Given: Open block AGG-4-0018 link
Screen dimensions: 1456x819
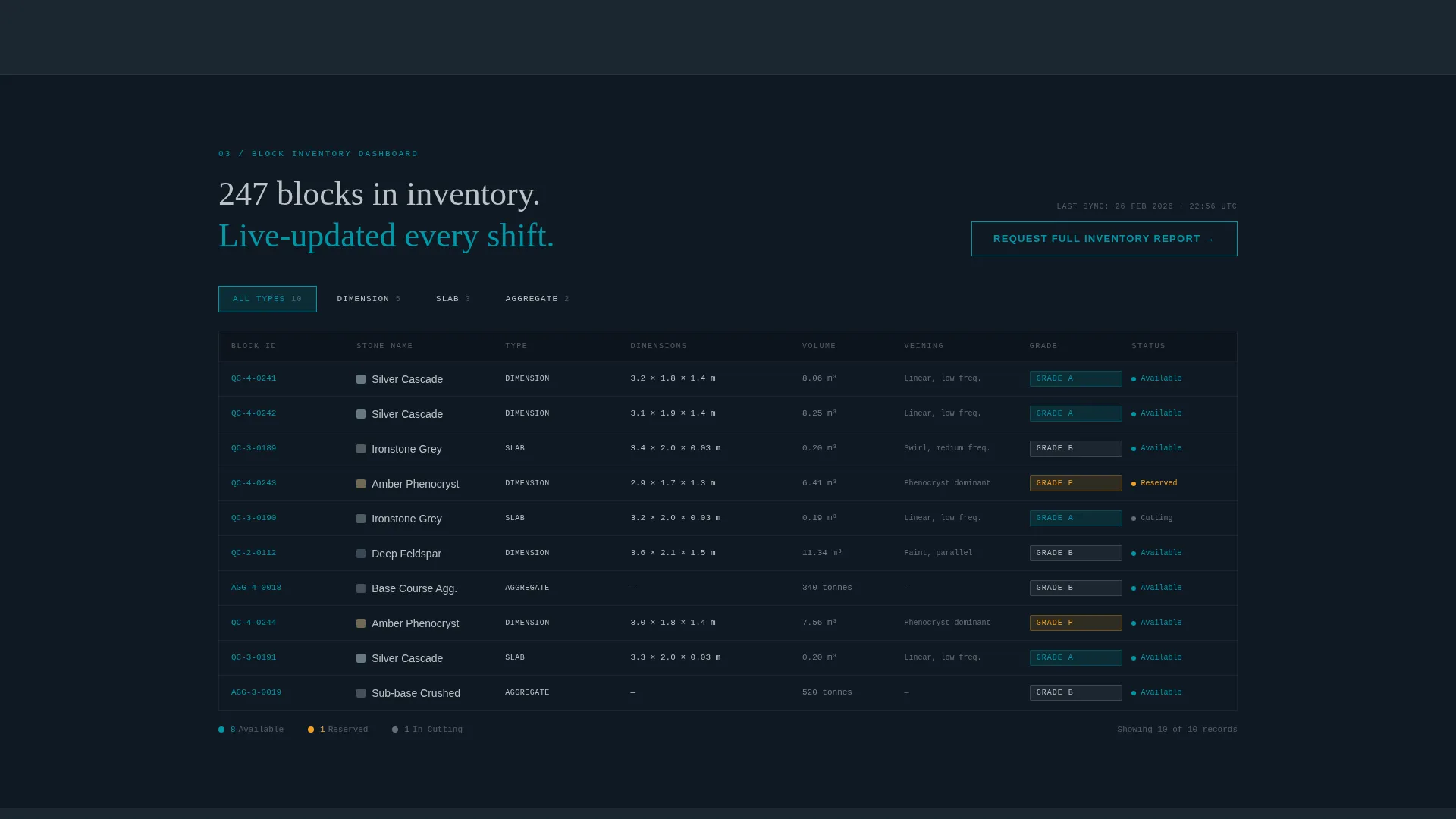Looking at the screenshot, I should tap(256, 588).
